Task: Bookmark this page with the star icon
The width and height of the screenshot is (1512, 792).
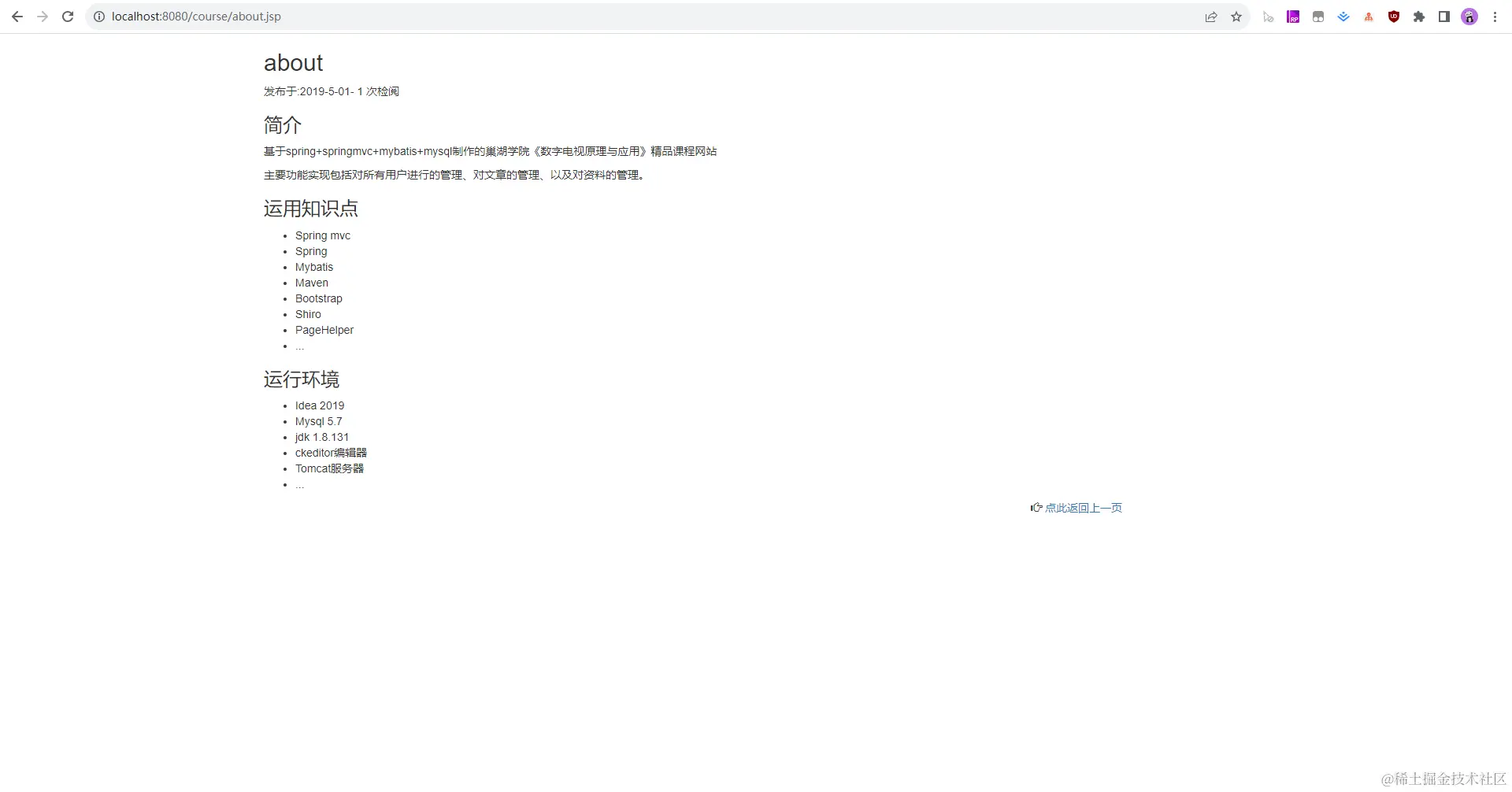Action: pos(1236,16)
